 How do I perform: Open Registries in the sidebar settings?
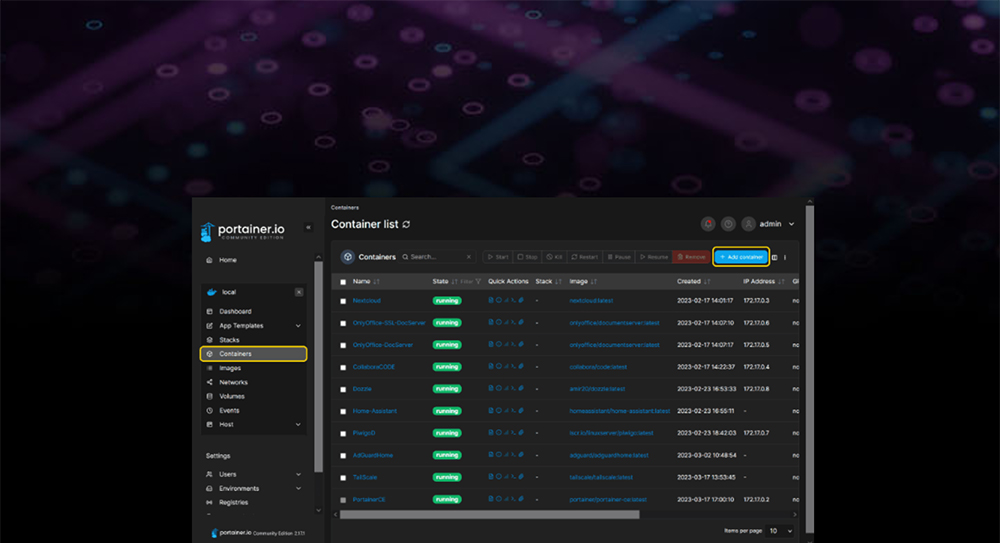click(233, 503)
